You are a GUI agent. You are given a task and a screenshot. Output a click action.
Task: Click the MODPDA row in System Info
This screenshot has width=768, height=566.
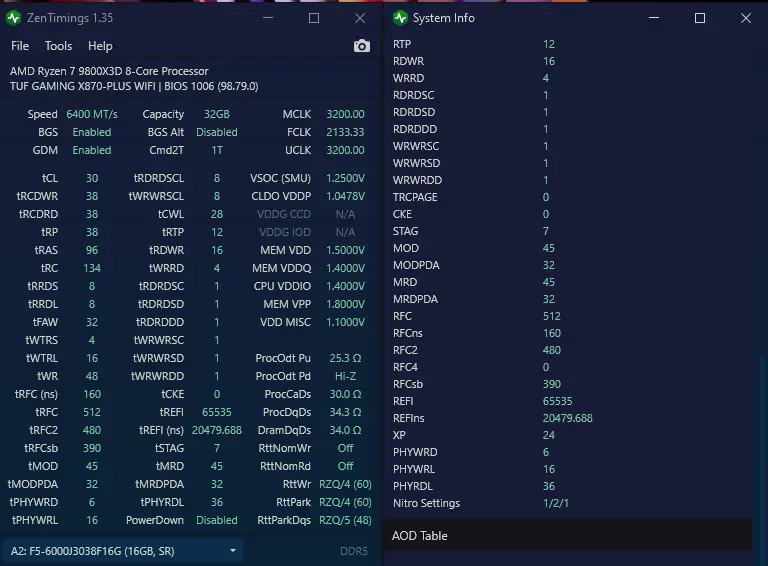click(x=568, y=265)
